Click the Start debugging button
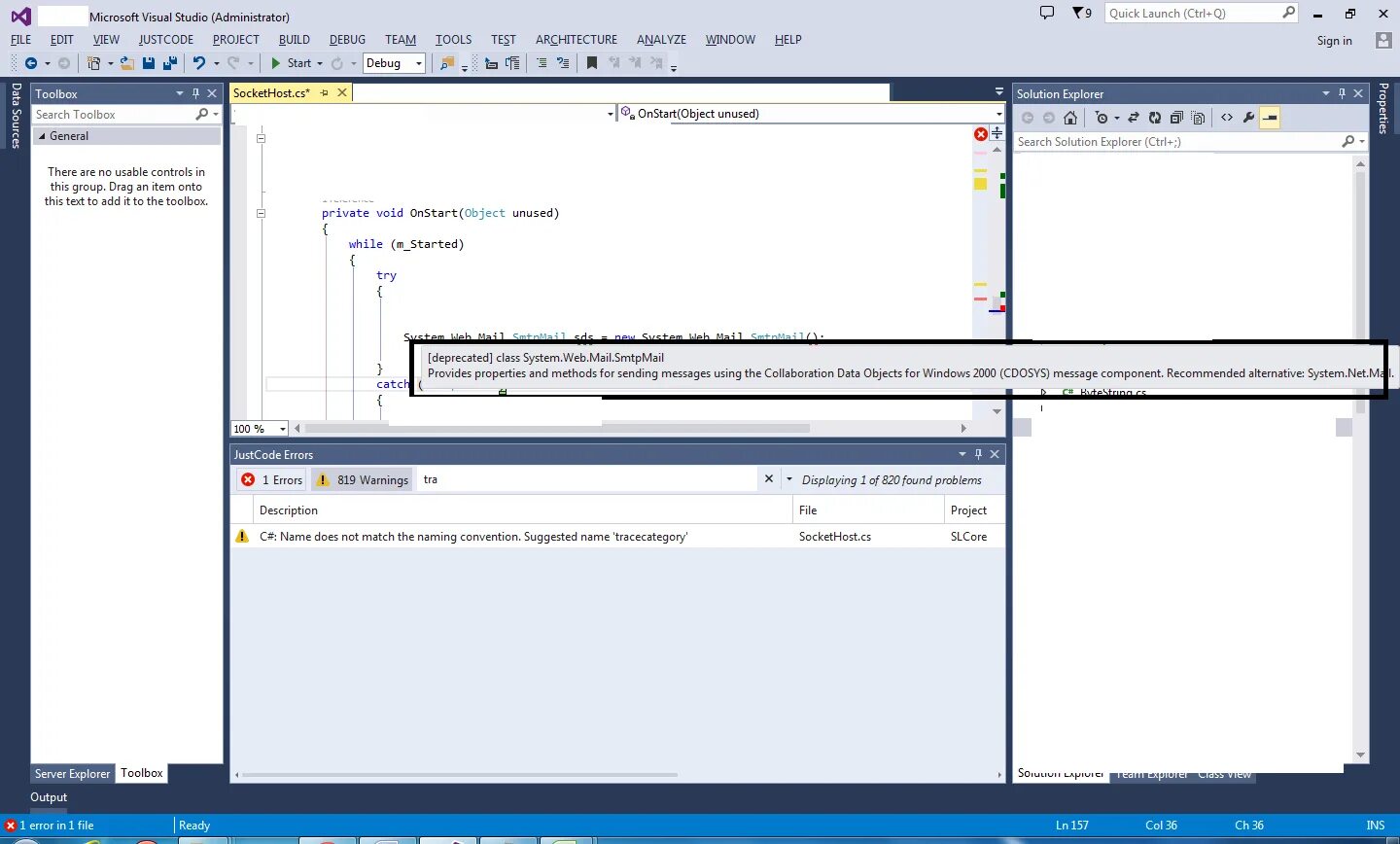Image resolution: width=1400 pixels, height=844 pixels. (291, 63)
